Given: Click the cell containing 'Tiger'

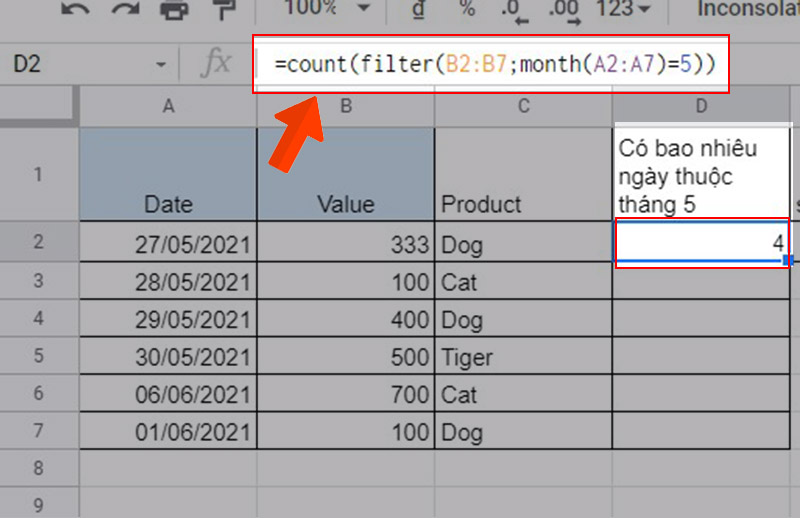Looking at the screenshot, I should coord(523,358).
